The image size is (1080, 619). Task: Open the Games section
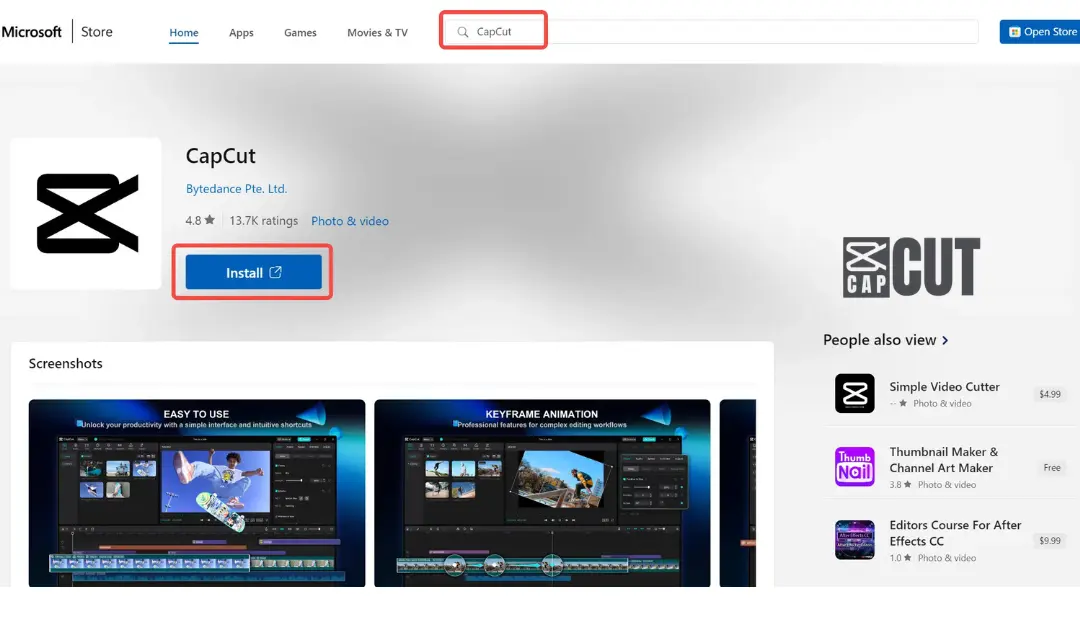(x=300, y=31)
